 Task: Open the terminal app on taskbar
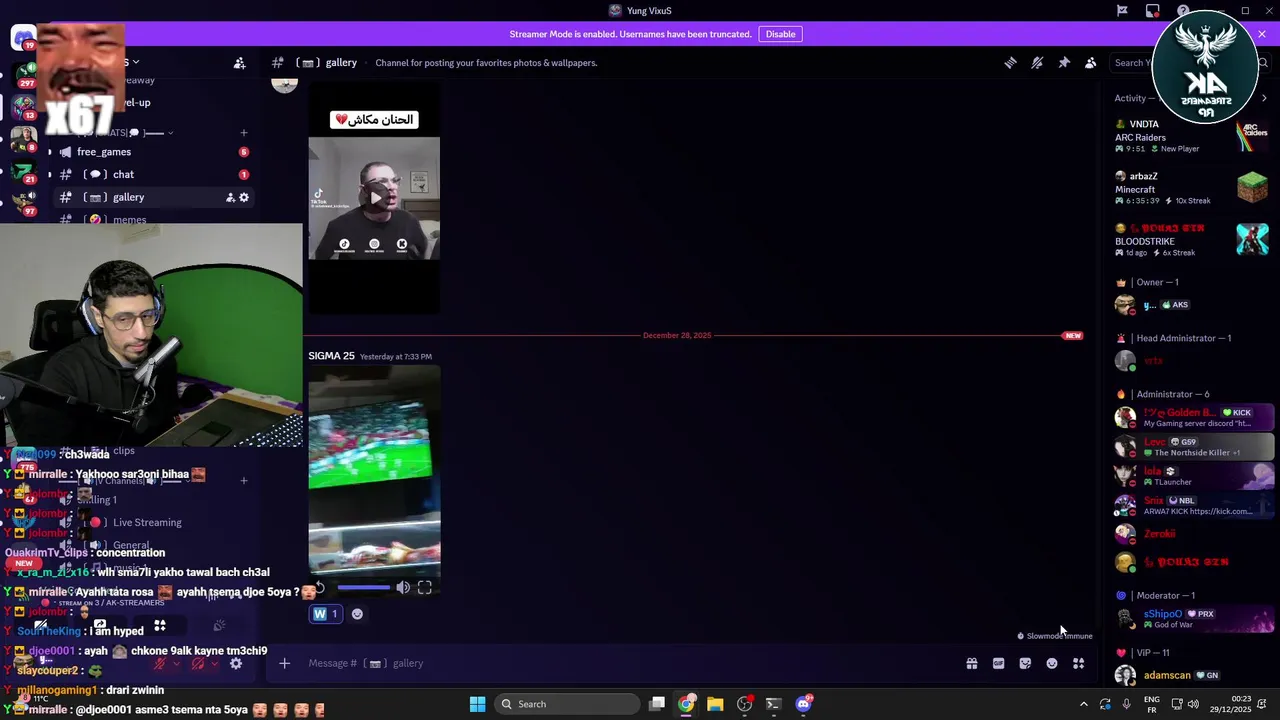773,704
